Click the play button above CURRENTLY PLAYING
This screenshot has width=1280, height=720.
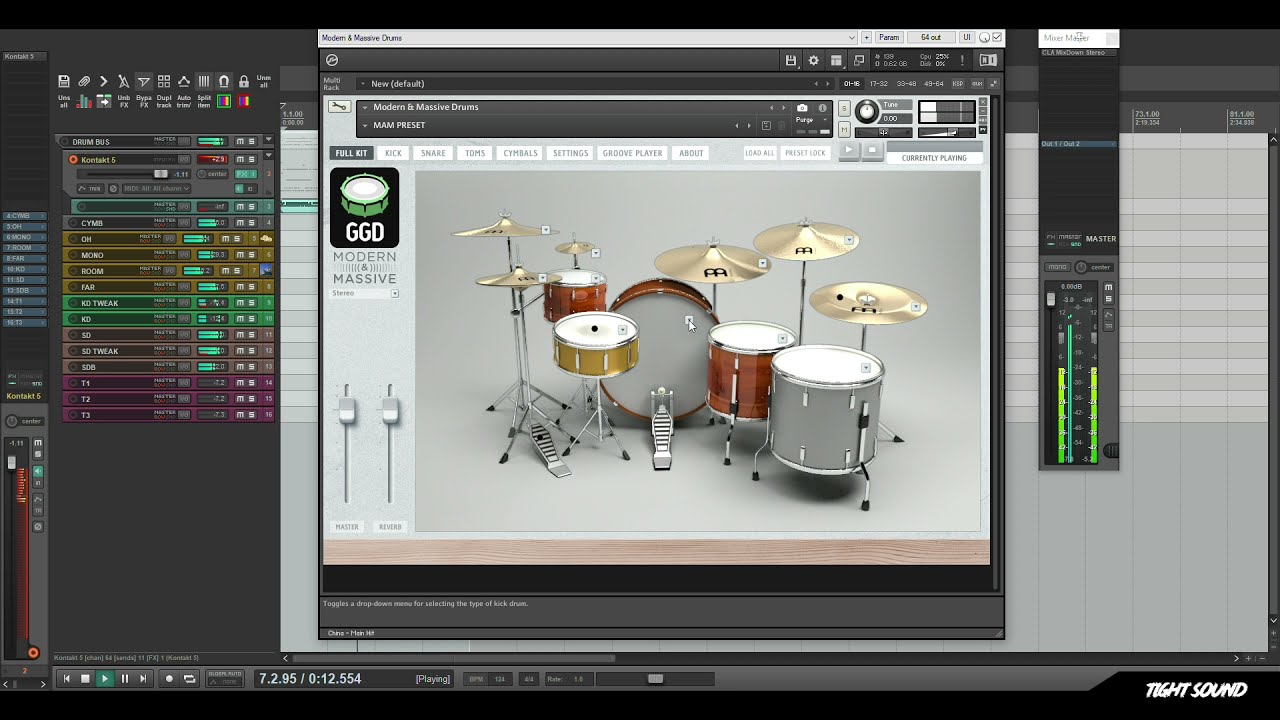pyautogui.click(x=849, y=150)
